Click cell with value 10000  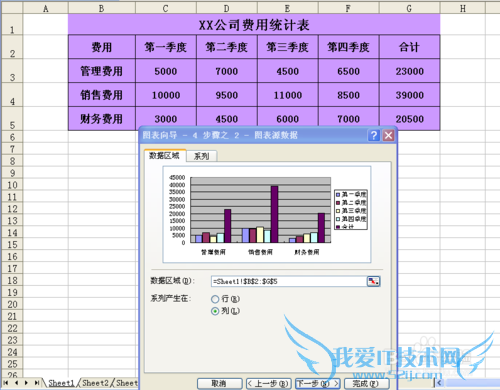click(166, 95)
